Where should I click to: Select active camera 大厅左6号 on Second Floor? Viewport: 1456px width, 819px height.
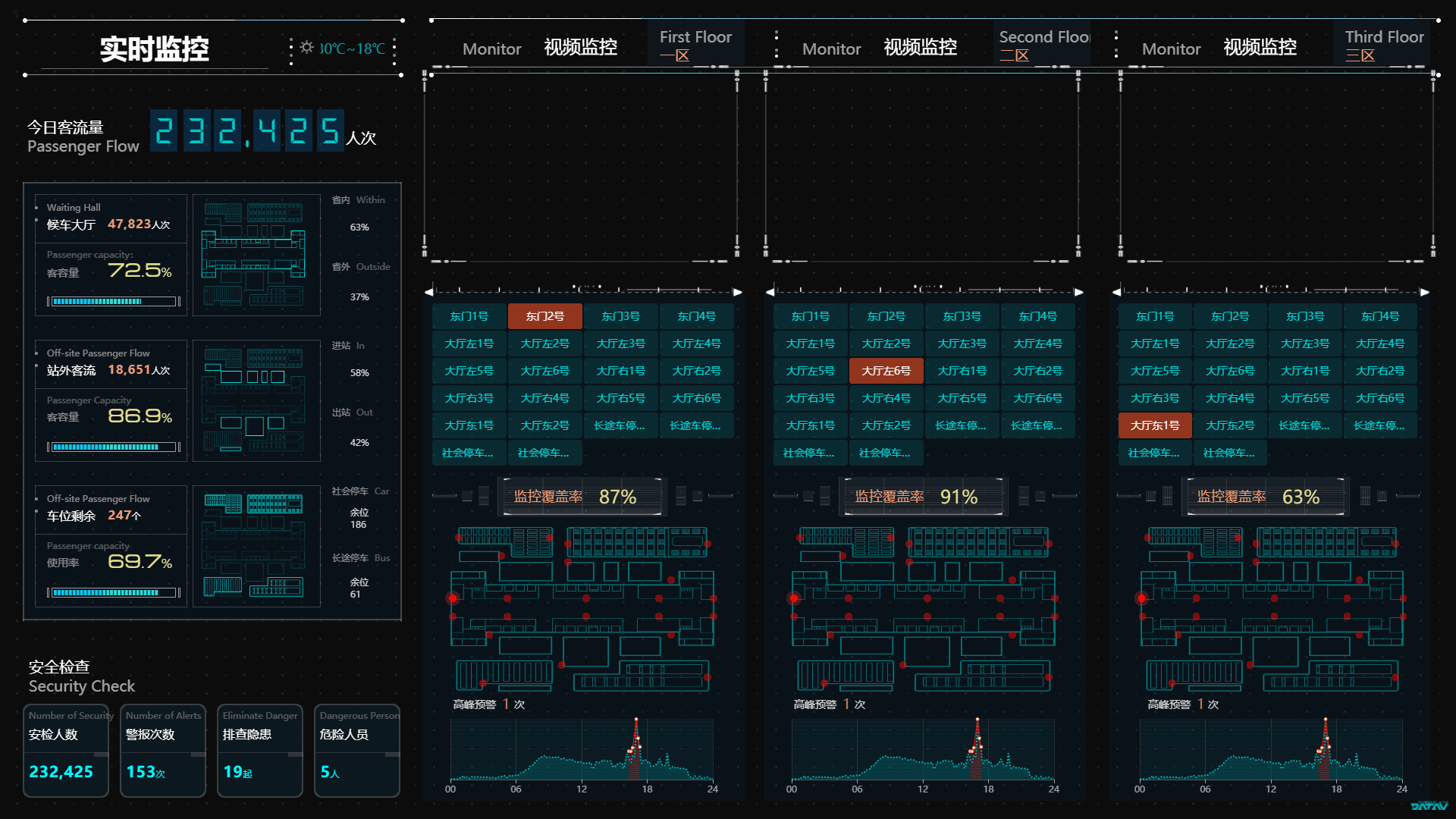pyautogui.click(x=886, y=371)
